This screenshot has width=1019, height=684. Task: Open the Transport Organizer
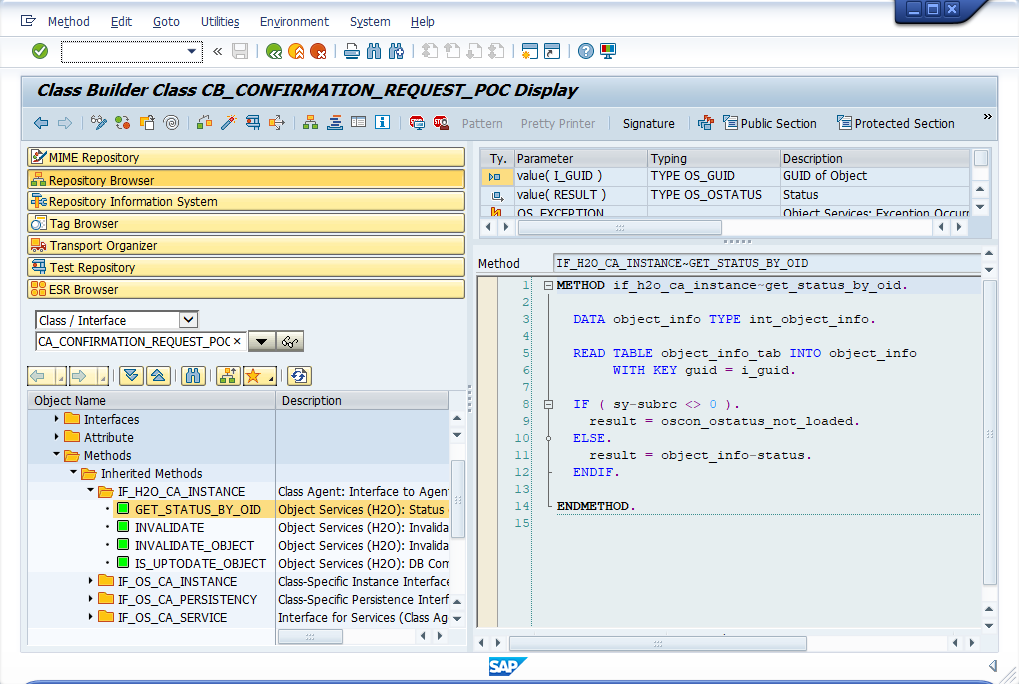coord(246,246)
